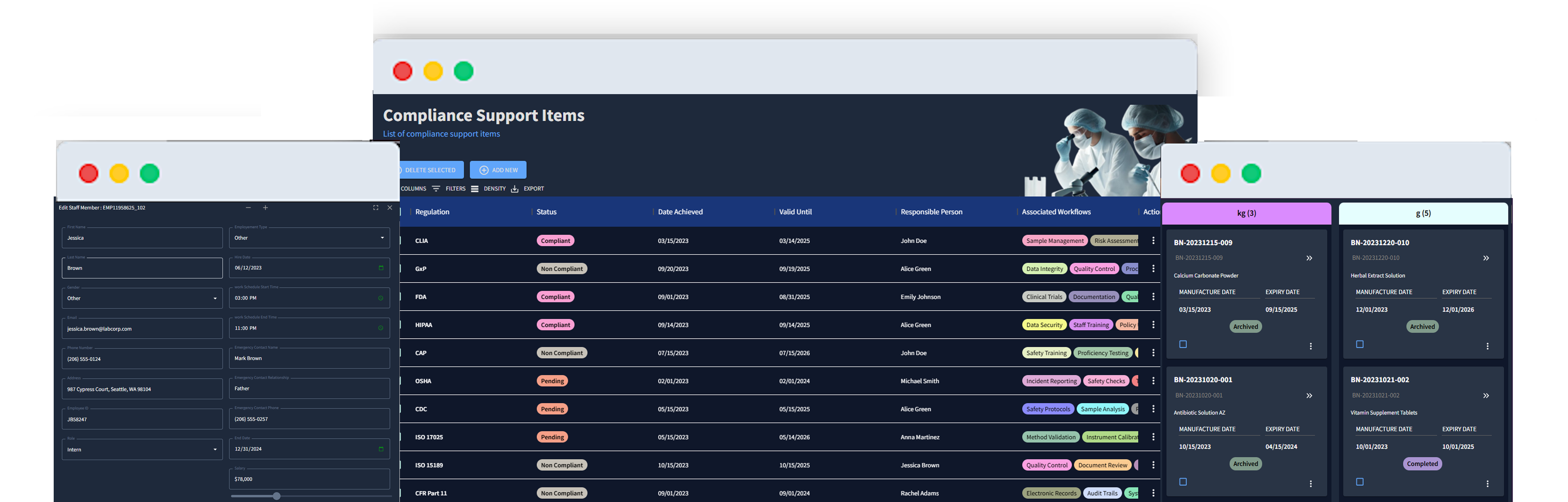The image size is (1568, 502).
Task: Adjust the Salary slider handle
Action: pos(276,496)
